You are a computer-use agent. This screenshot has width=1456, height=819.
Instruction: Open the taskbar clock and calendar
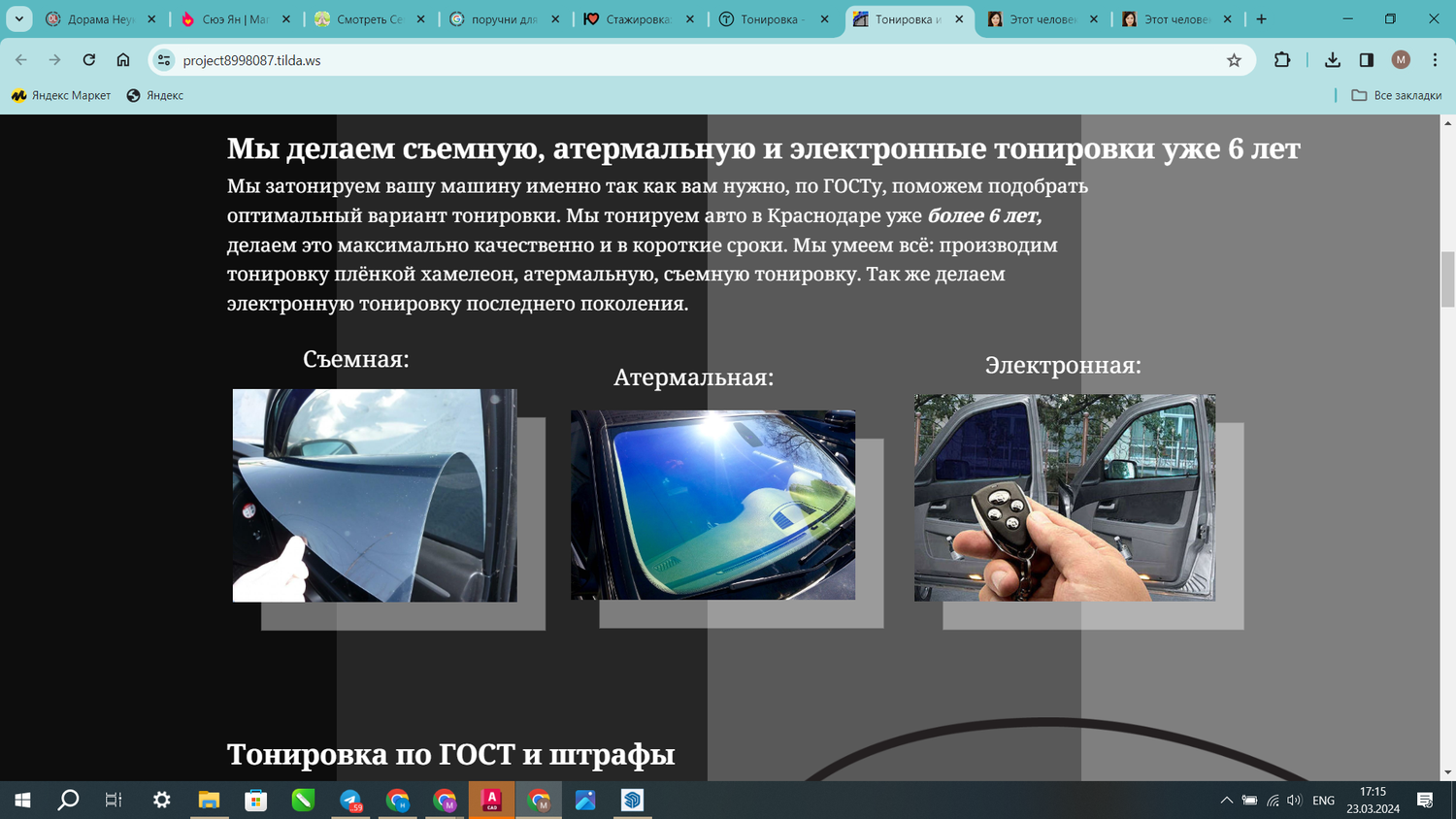(1373, 800)
